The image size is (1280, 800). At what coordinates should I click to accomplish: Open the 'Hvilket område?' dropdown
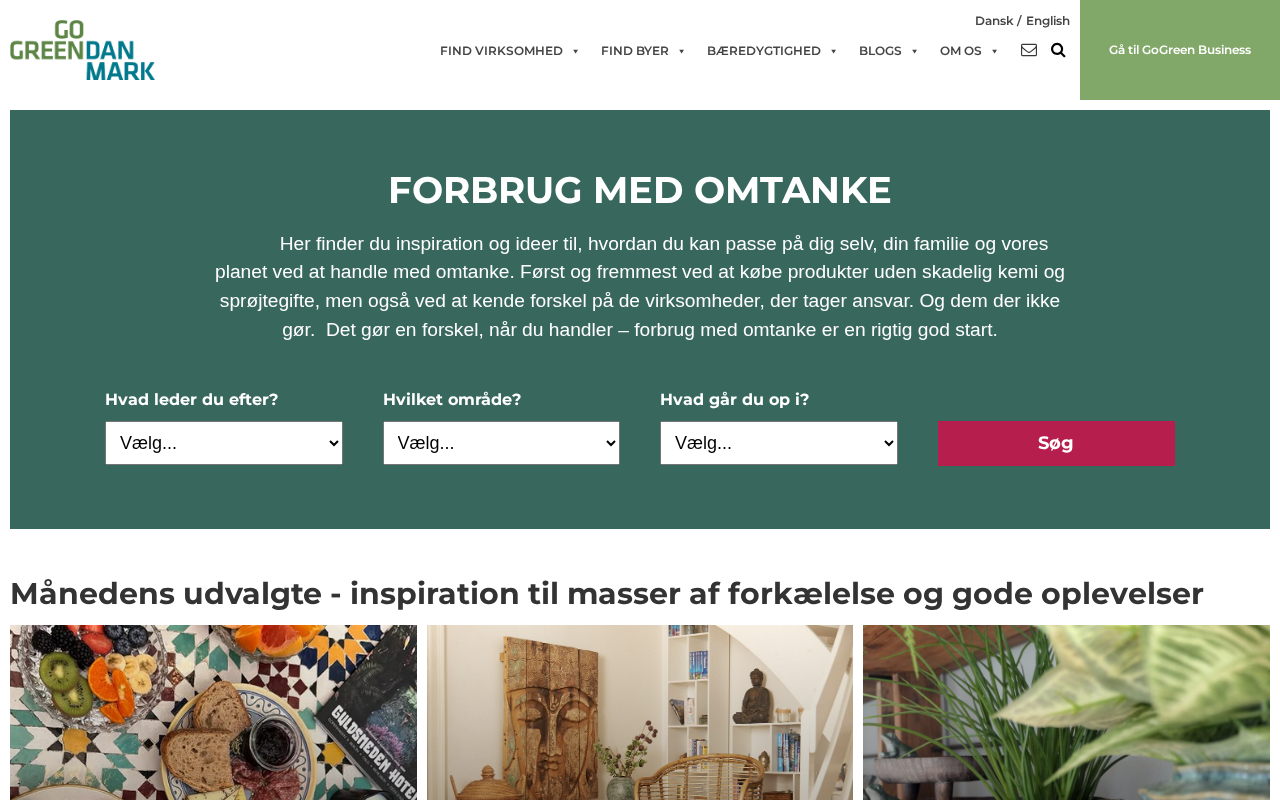coord(501,443)
